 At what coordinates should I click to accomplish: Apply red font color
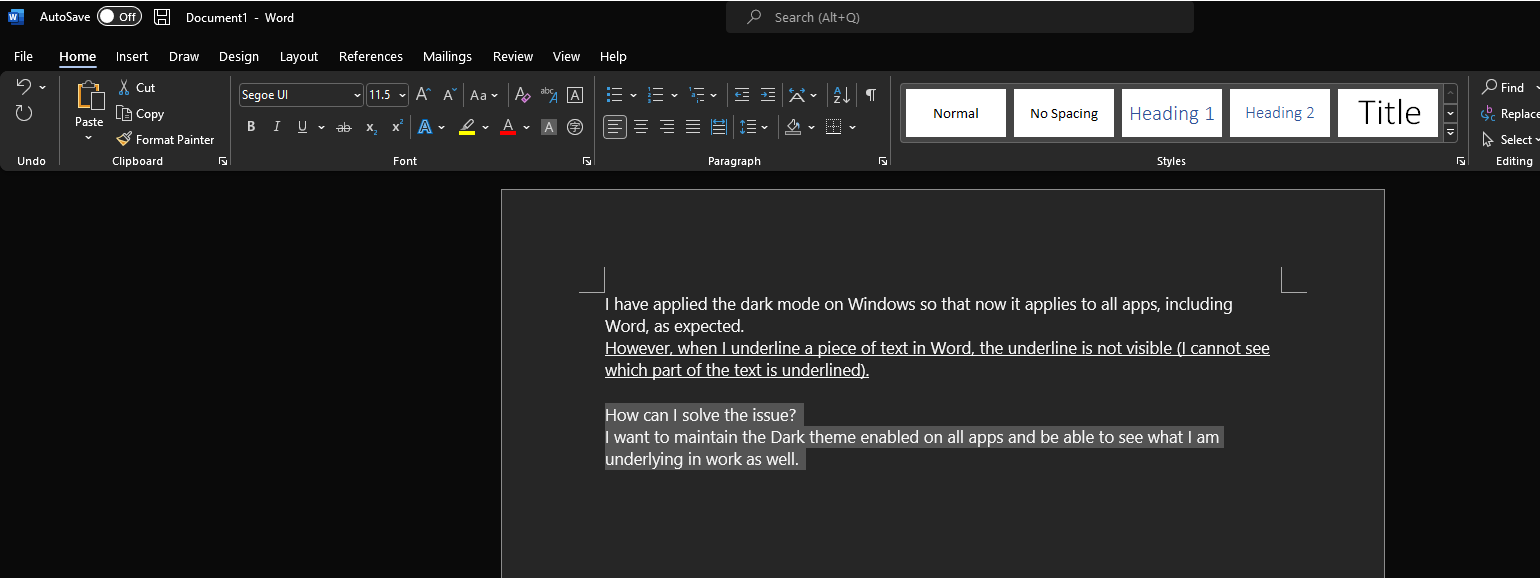tap(508, 127)
